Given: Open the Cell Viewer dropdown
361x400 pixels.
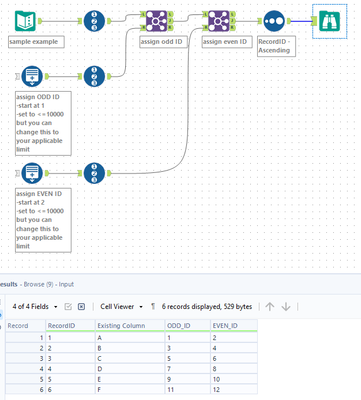Looking at the screenshot, I should coord(122,307).
